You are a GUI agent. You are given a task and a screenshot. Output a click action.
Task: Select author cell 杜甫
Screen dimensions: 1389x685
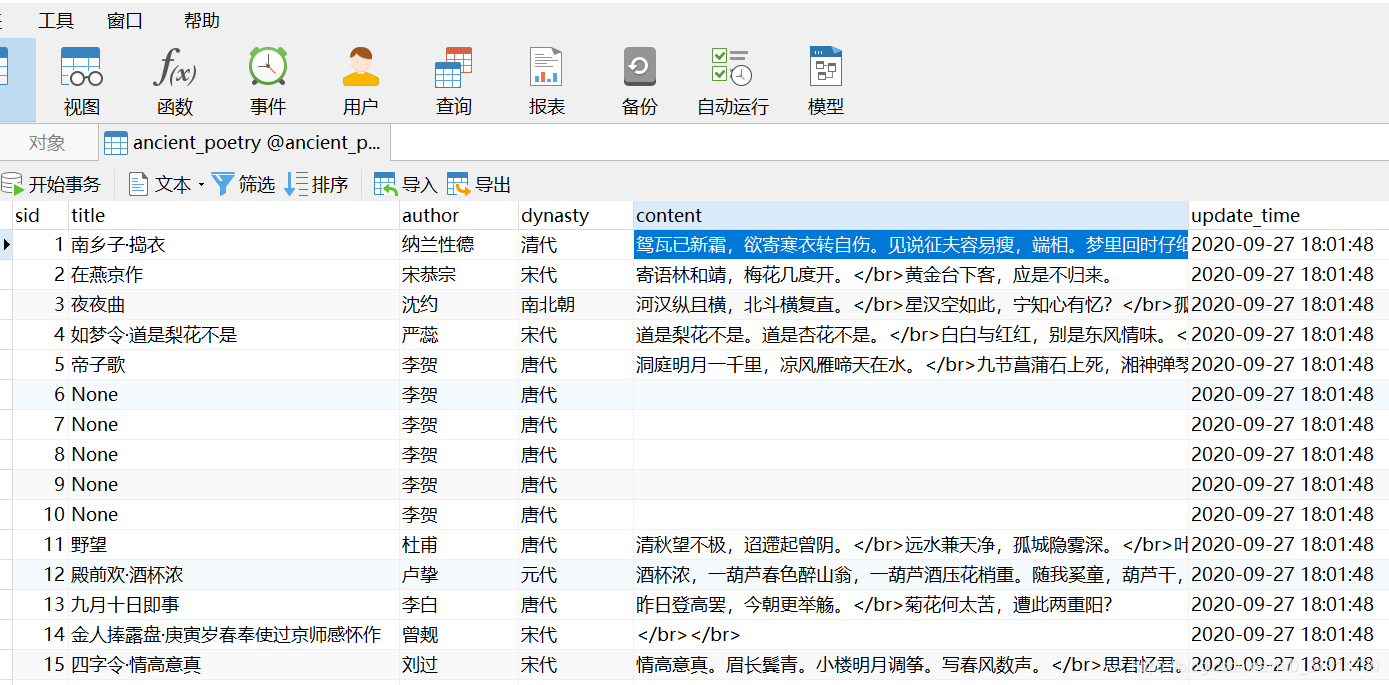[459, 545]
